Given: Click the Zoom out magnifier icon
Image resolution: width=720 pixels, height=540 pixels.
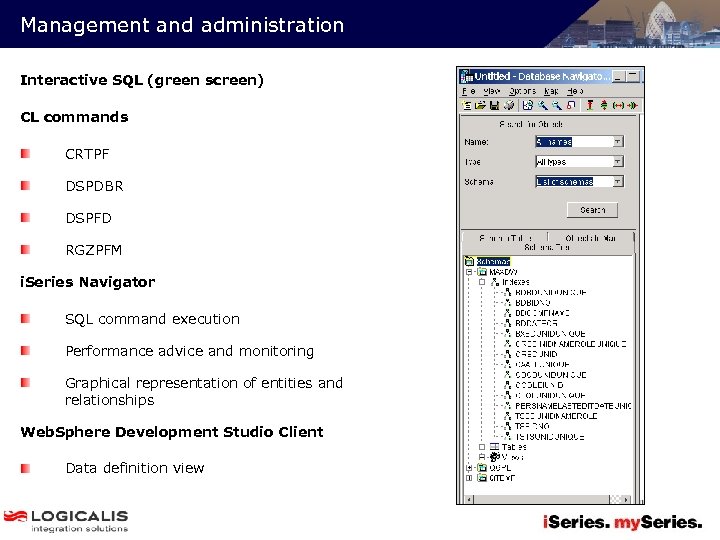Looking at the screenshot, I should pos(557,106).
